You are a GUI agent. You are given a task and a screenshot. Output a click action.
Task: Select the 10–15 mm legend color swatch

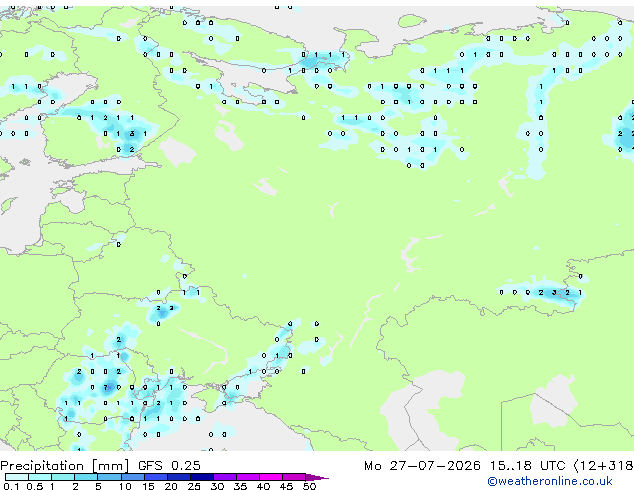[132, 477]
